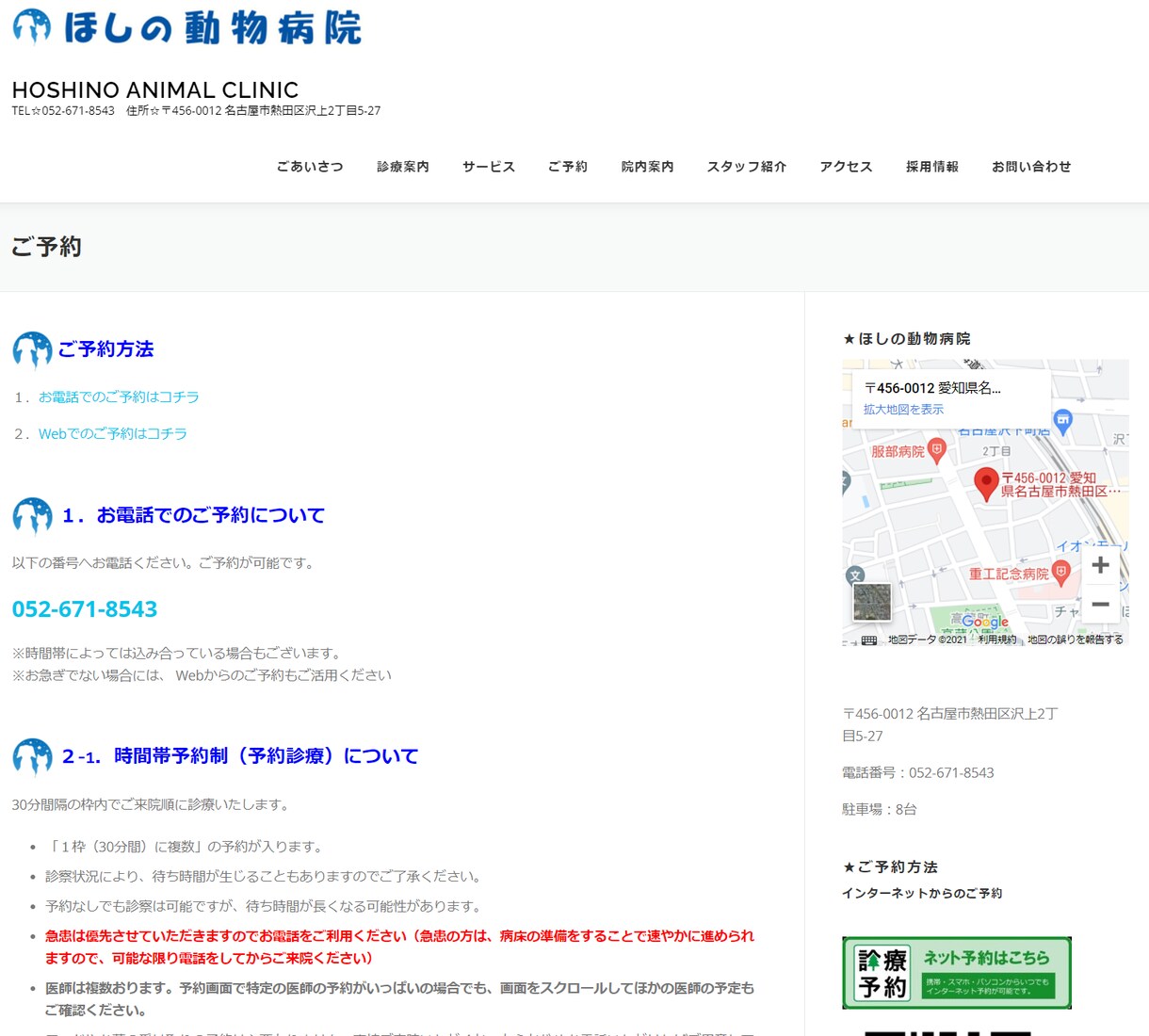Click the blue shopping marker on map
1149x1036 pixels.
[x=1063, y=422]
